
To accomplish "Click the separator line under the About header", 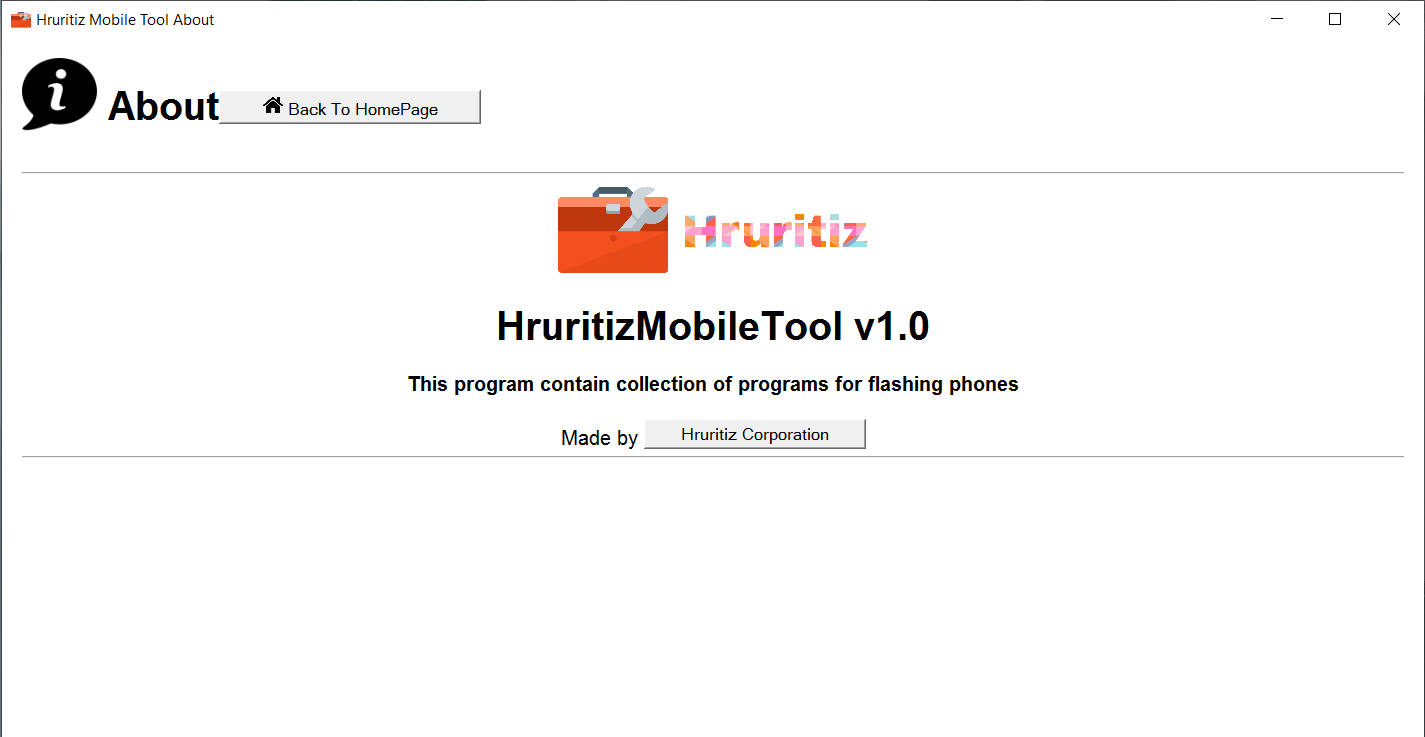I will (713, 173).
